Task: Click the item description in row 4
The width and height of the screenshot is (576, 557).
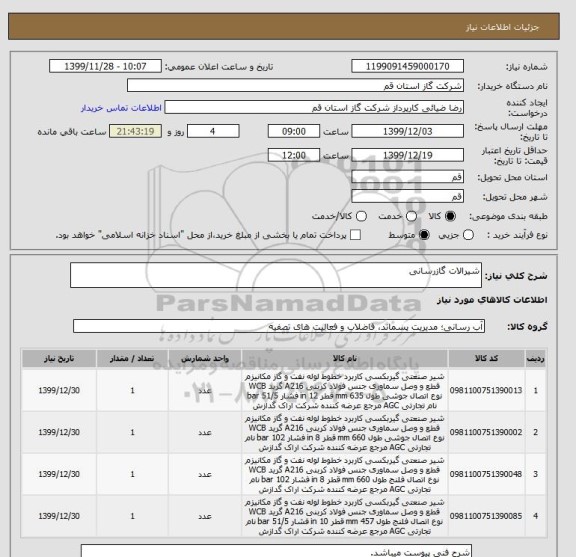Action: tap(344, 517)
